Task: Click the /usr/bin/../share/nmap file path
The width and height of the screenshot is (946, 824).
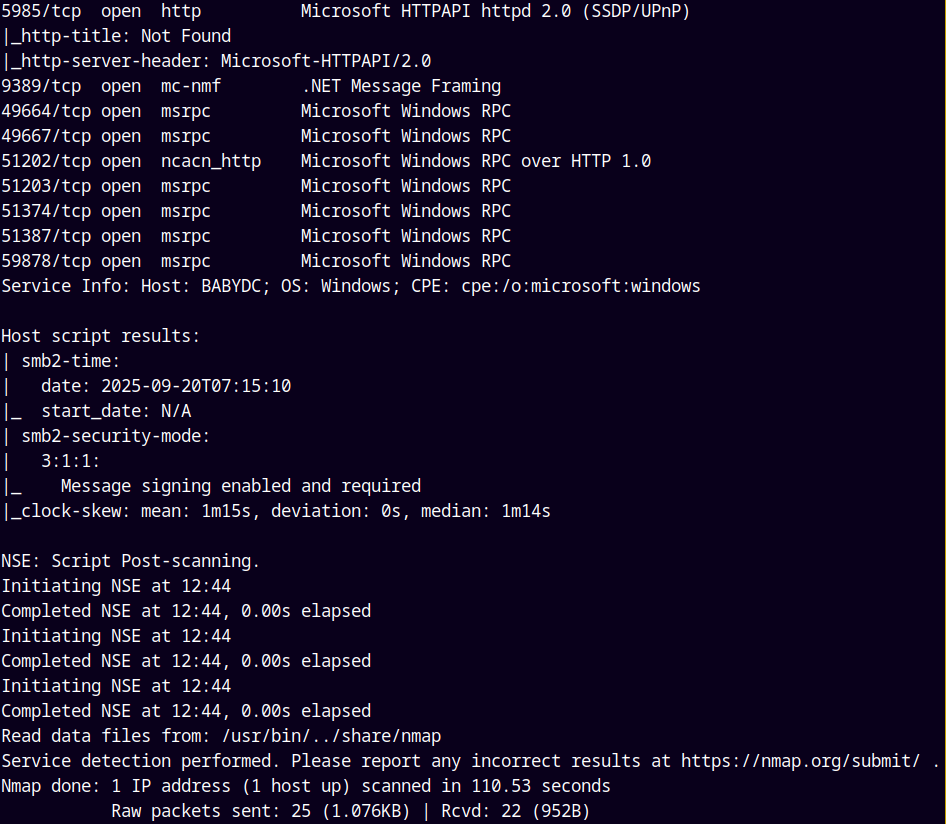Action: (331, 736)
